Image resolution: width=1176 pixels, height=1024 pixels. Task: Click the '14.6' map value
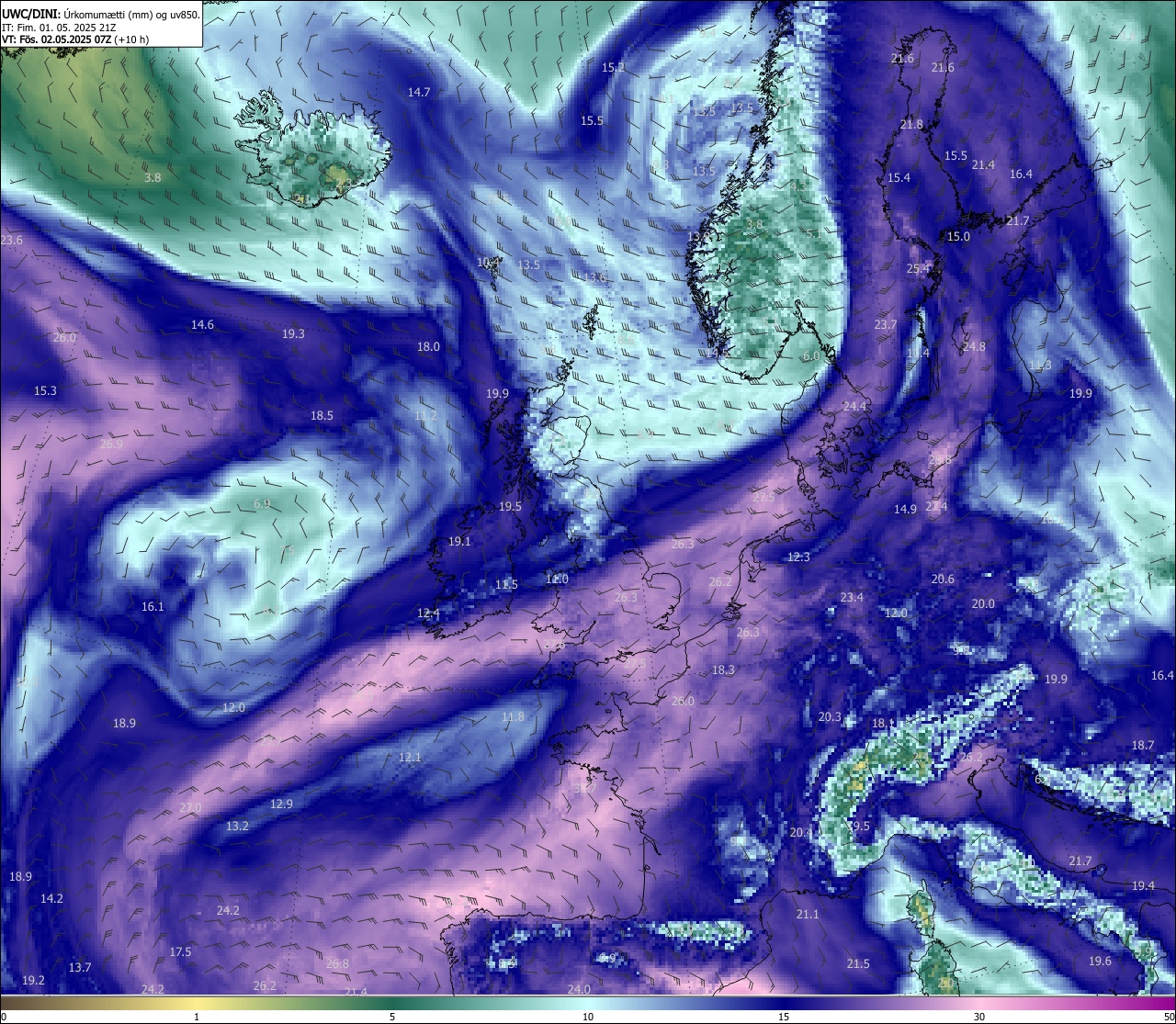[202, 325]
